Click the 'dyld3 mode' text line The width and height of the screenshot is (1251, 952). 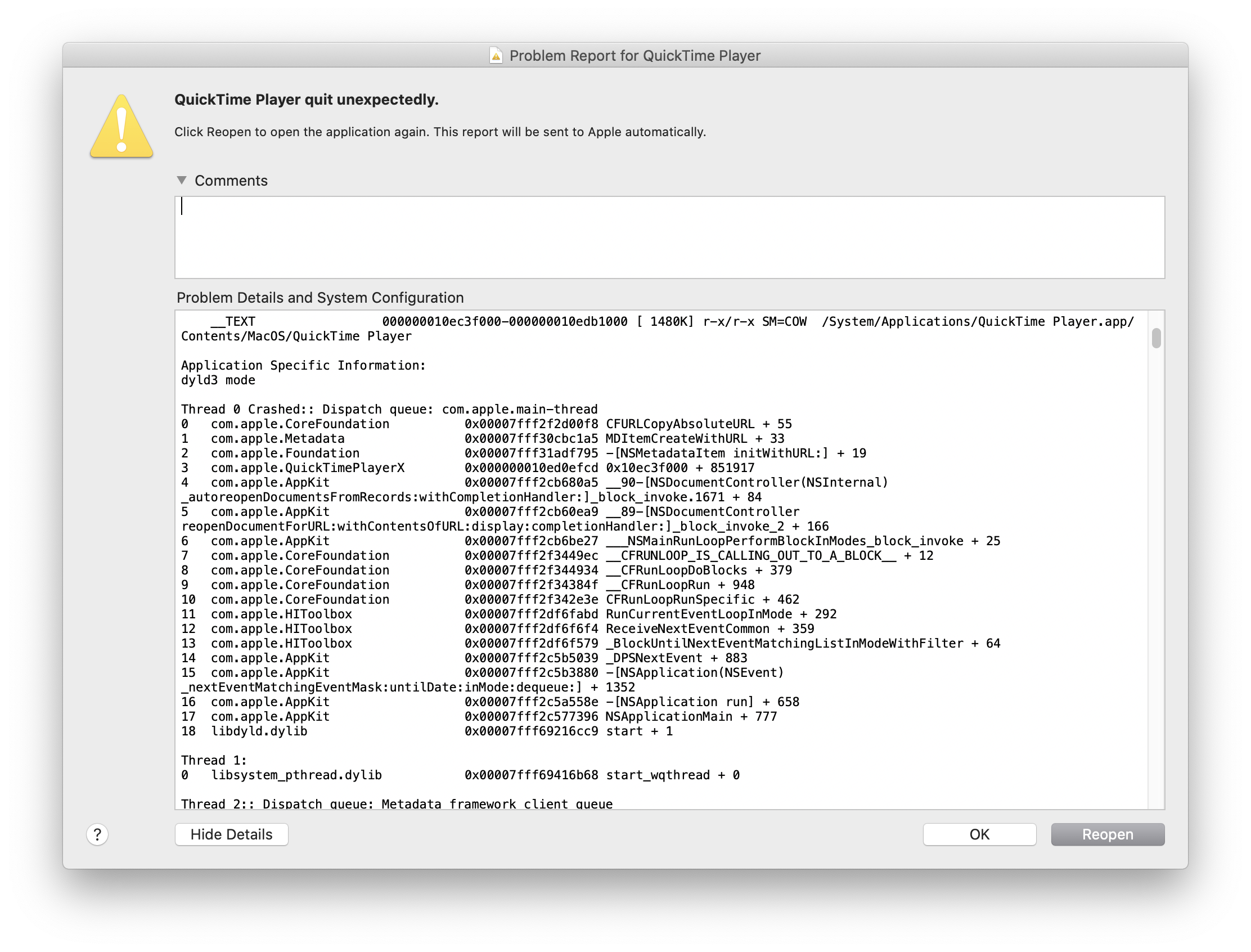[218, 380]
